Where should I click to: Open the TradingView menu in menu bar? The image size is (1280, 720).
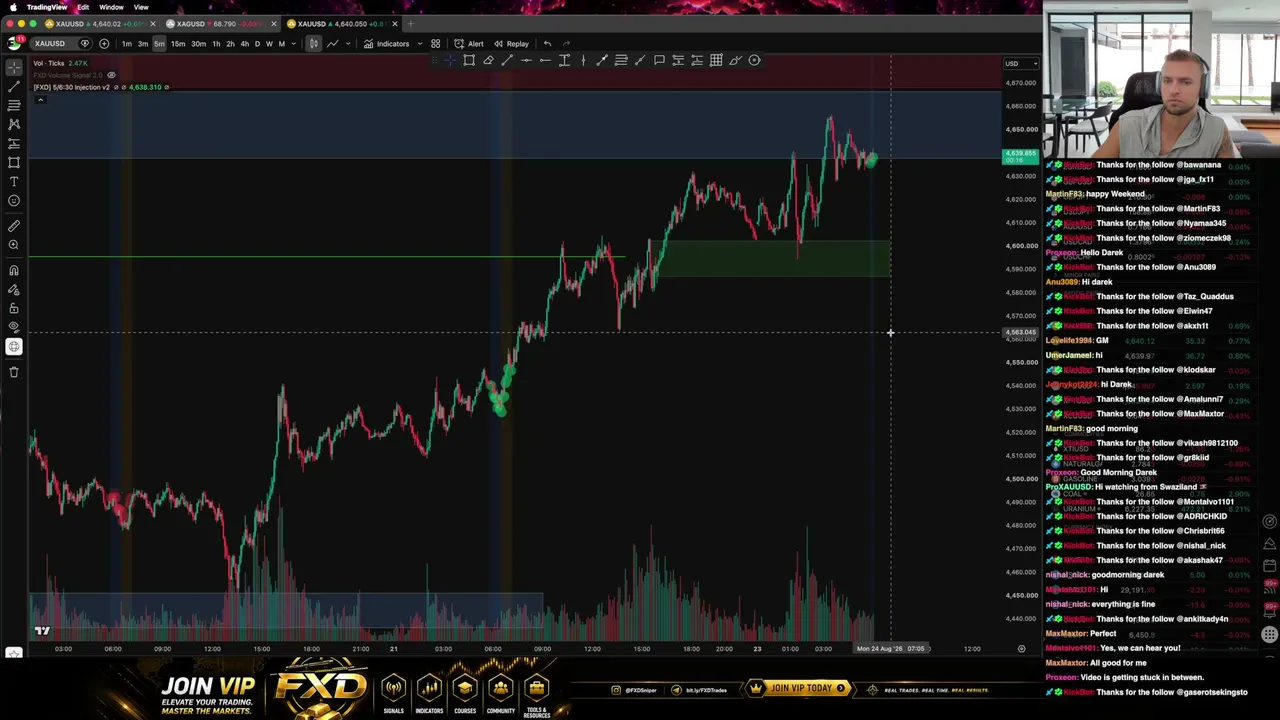click(x=47, y=7)
